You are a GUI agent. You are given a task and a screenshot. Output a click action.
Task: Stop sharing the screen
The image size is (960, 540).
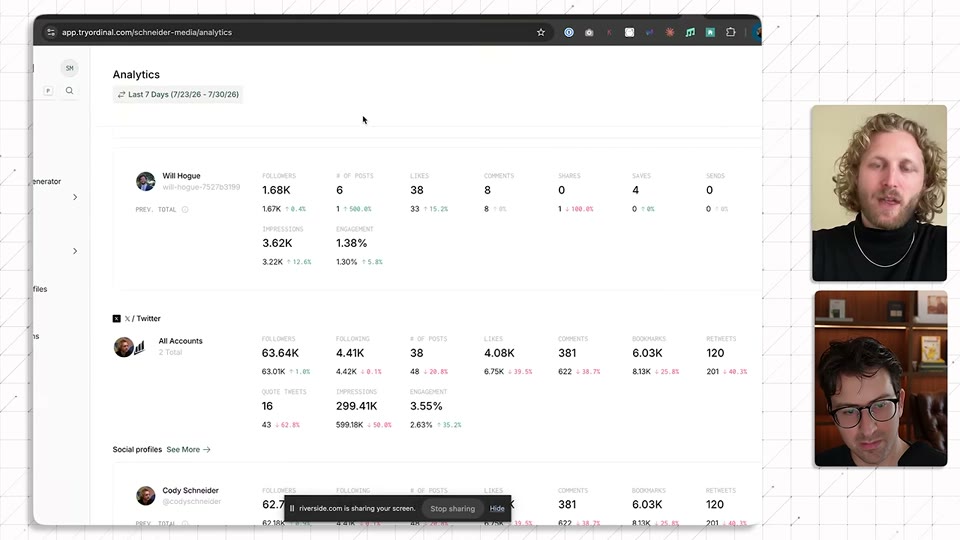click(452, 509)
